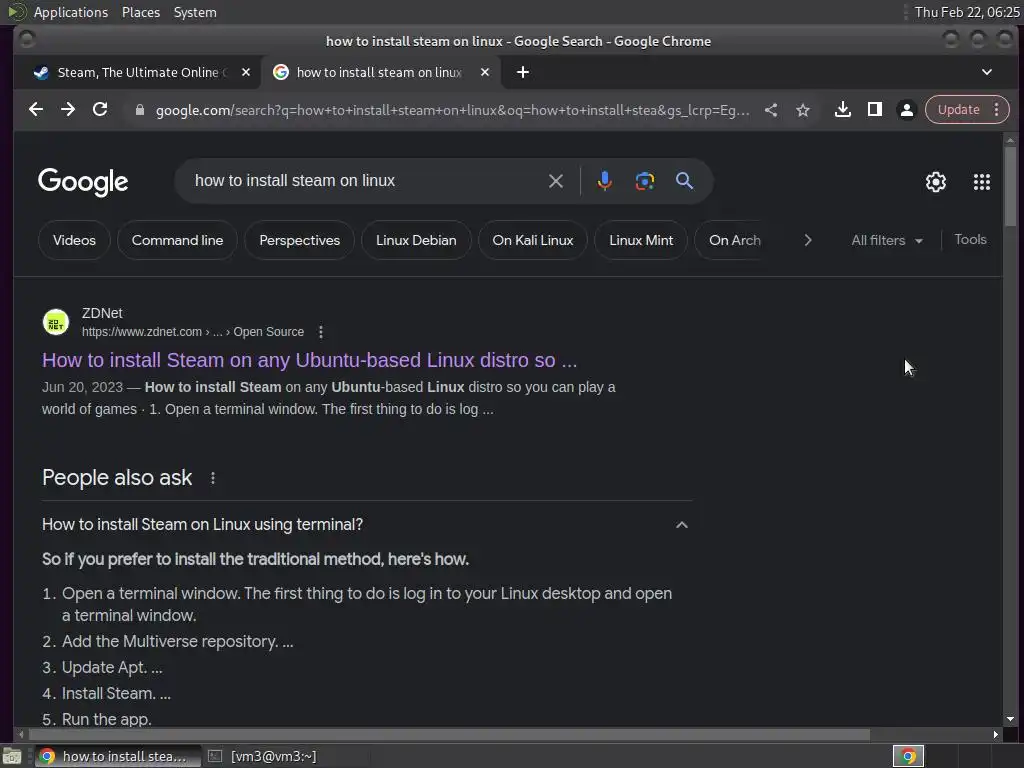The width and height of the screenshot is (1024, 768).
Task: Close the how to install steam tab
Action: pyautogui.click(x=485, y=72)
